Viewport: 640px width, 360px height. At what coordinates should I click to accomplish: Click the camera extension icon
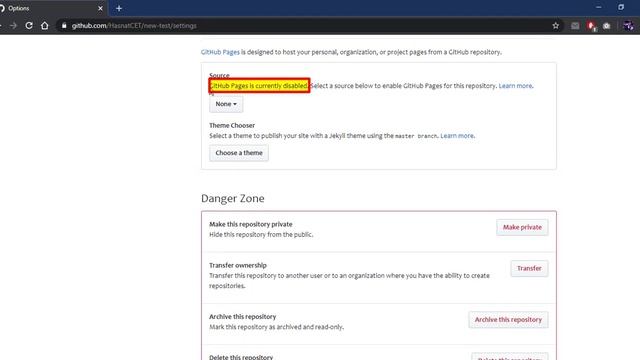(x=607, y=26)
